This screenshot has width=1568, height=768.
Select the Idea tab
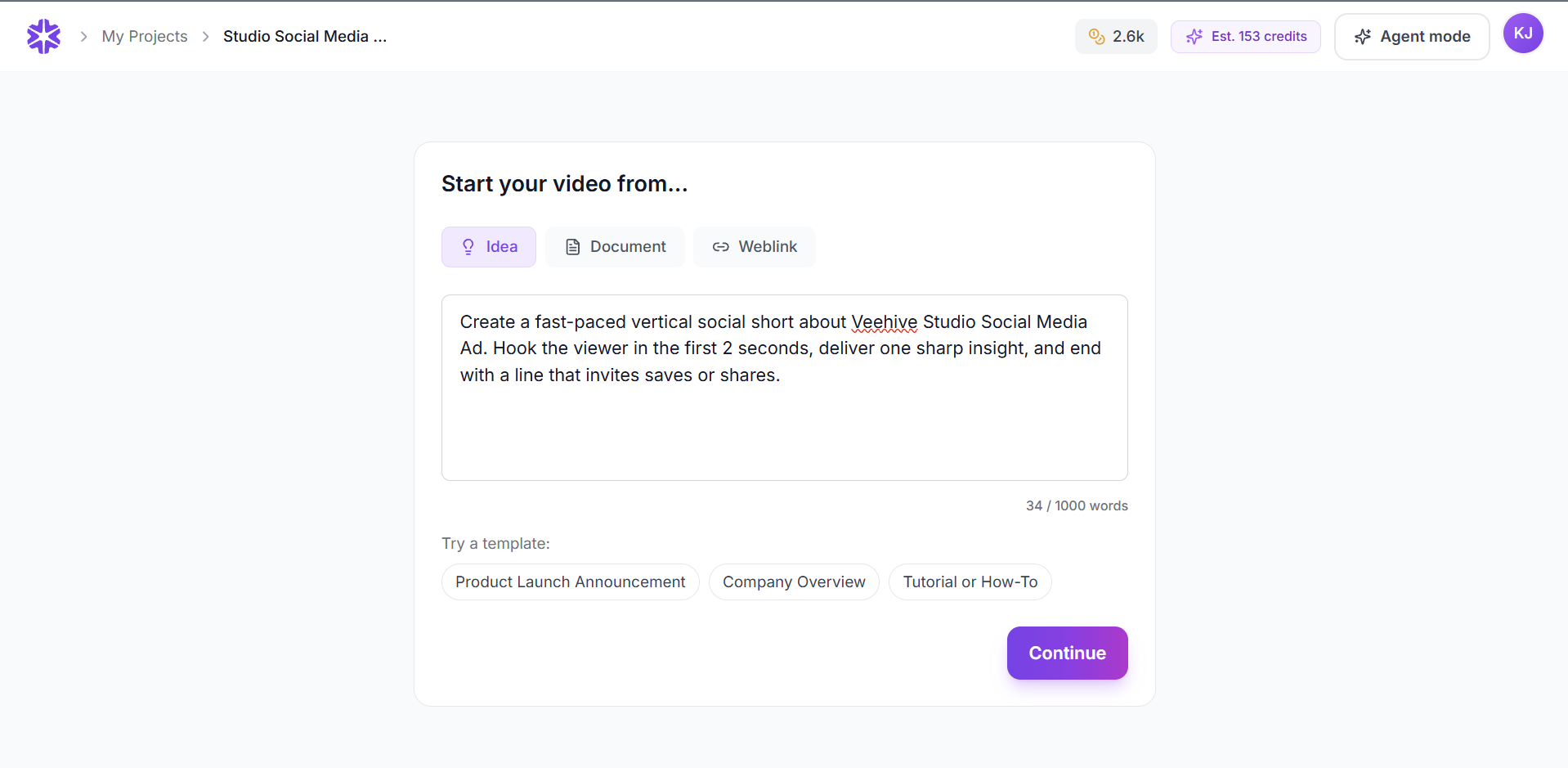coord(489,247)
